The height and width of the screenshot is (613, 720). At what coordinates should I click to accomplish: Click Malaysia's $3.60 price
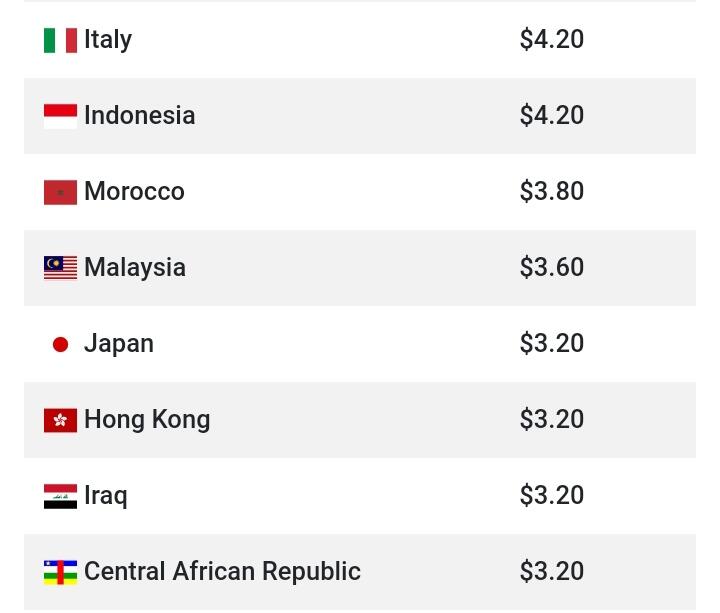[x=552, y=267]
